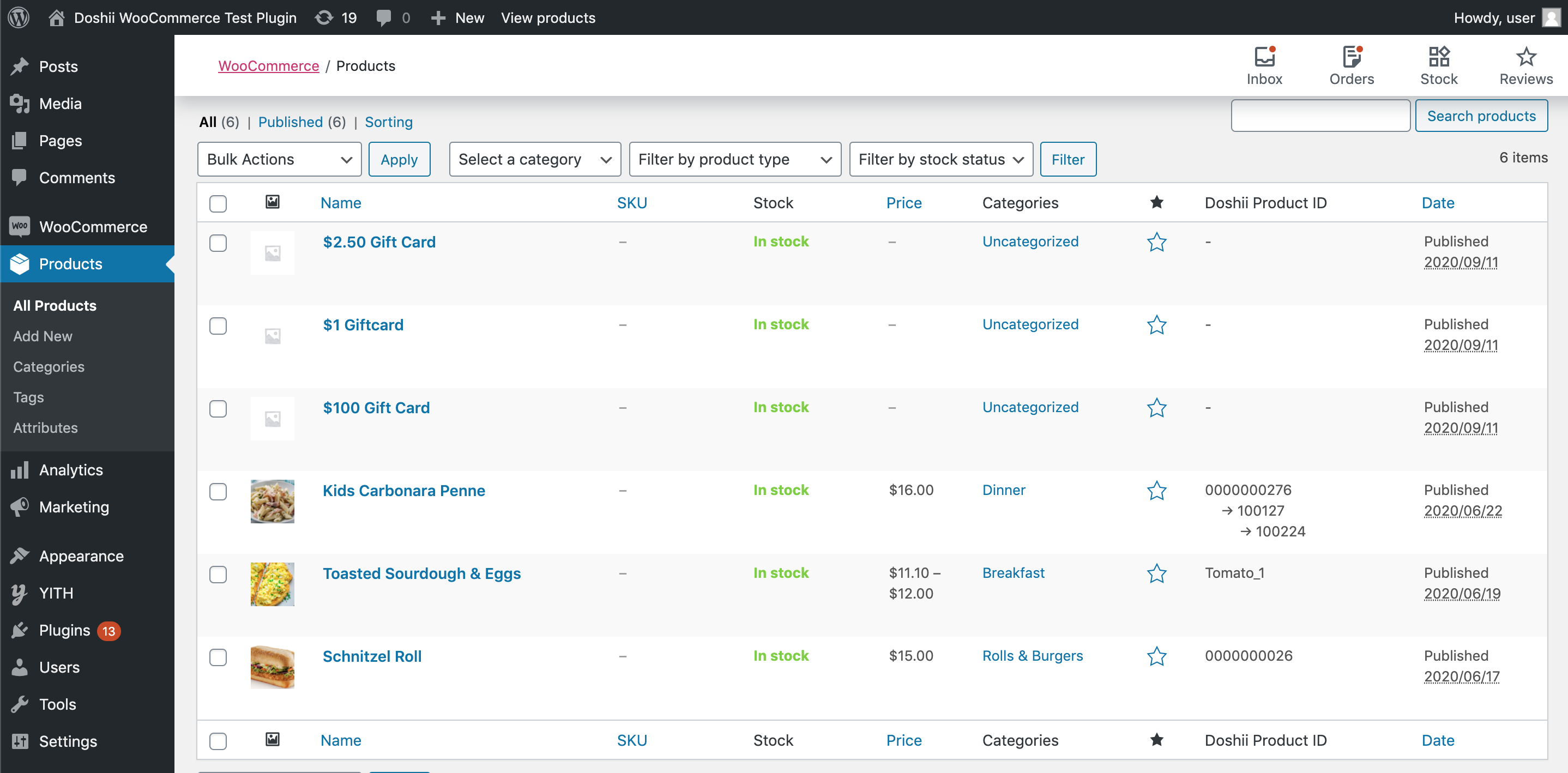Toggle featured star for $2.50 Gift Card

1156,242
